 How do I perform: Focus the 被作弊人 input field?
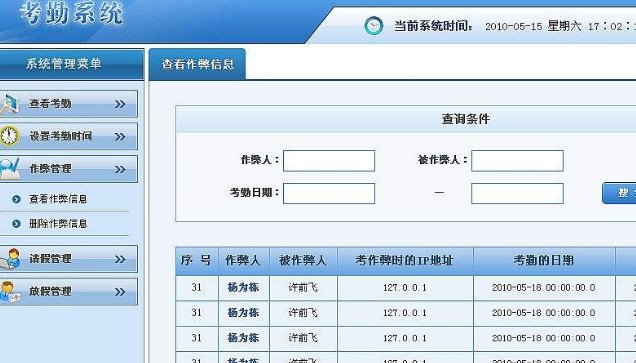click(x=517, y=161)
